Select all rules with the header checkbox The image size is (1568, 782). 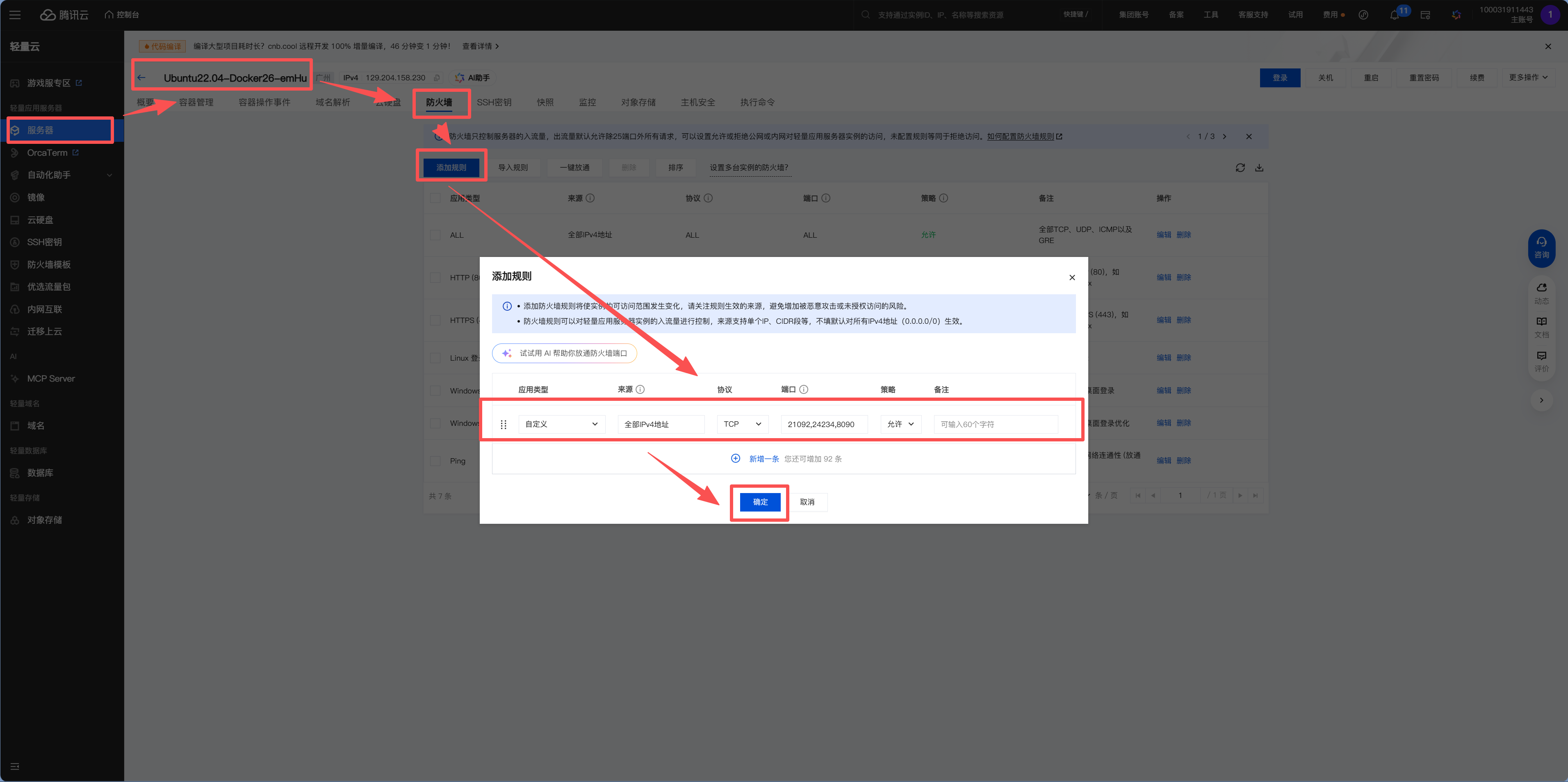[x=435, y=198]
